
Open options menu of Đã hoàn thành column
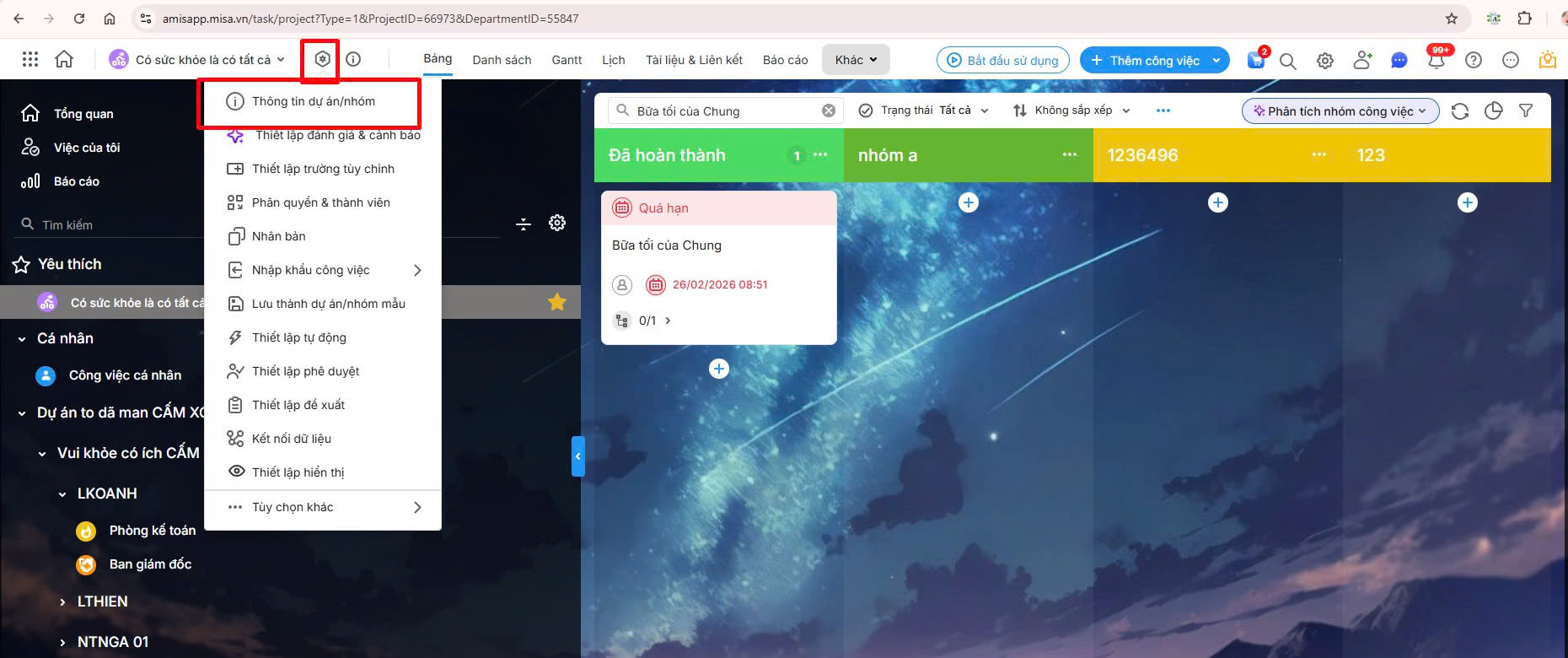click(x=820, y=154)
